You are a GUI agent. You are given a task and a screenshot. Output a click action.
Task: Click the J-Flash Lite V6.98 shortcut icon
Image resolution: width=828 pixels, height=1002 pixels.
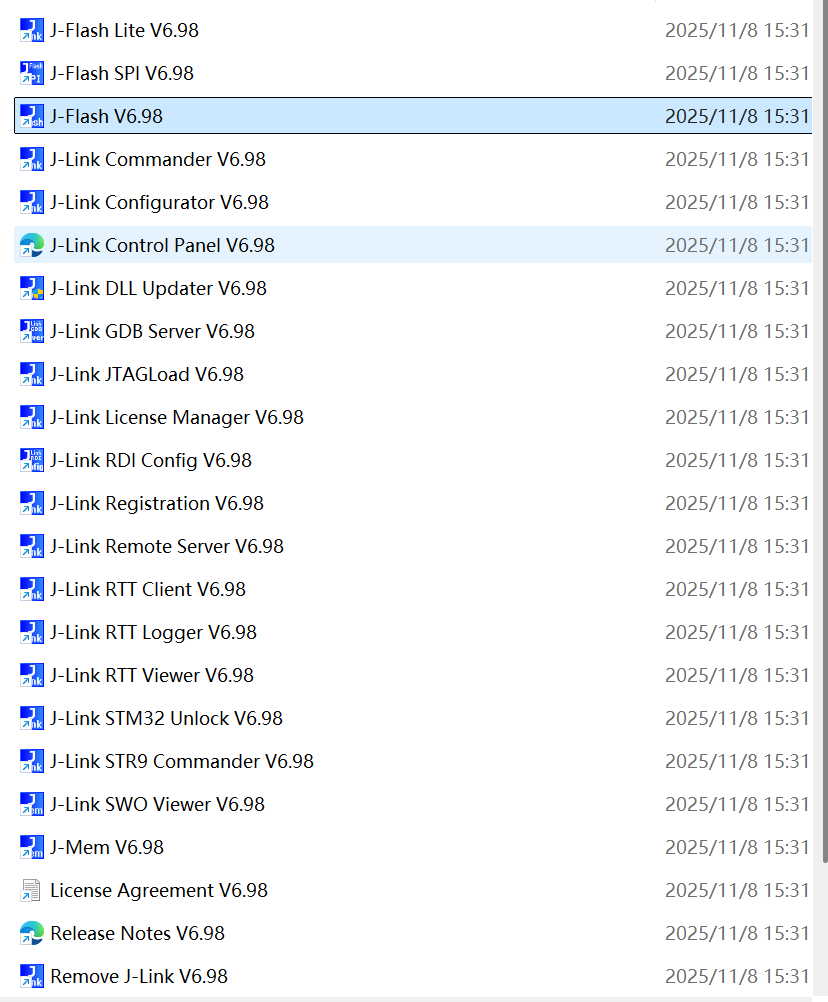click(32, 30)
